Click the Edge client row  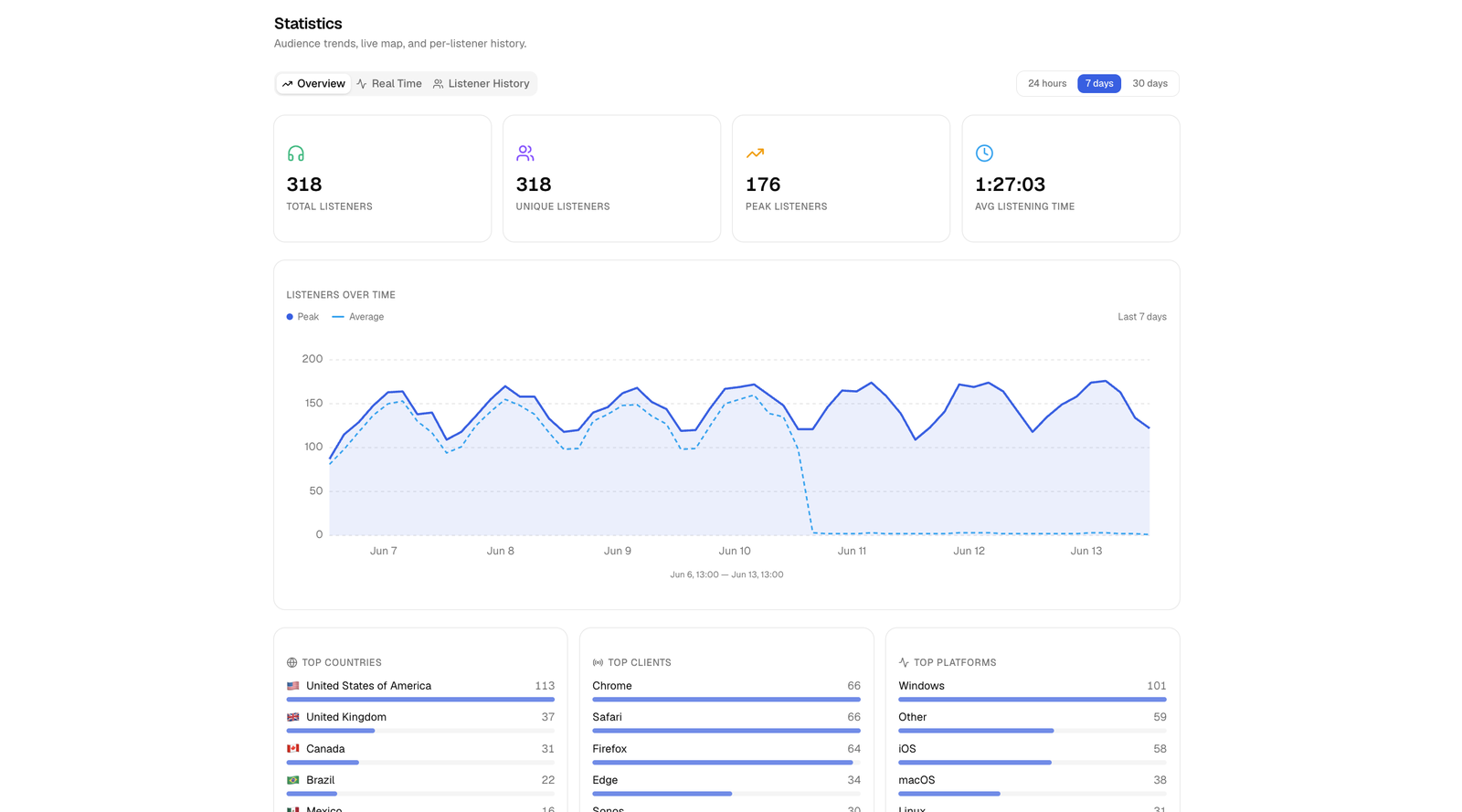pyautogui.click(x=726, y=786)
